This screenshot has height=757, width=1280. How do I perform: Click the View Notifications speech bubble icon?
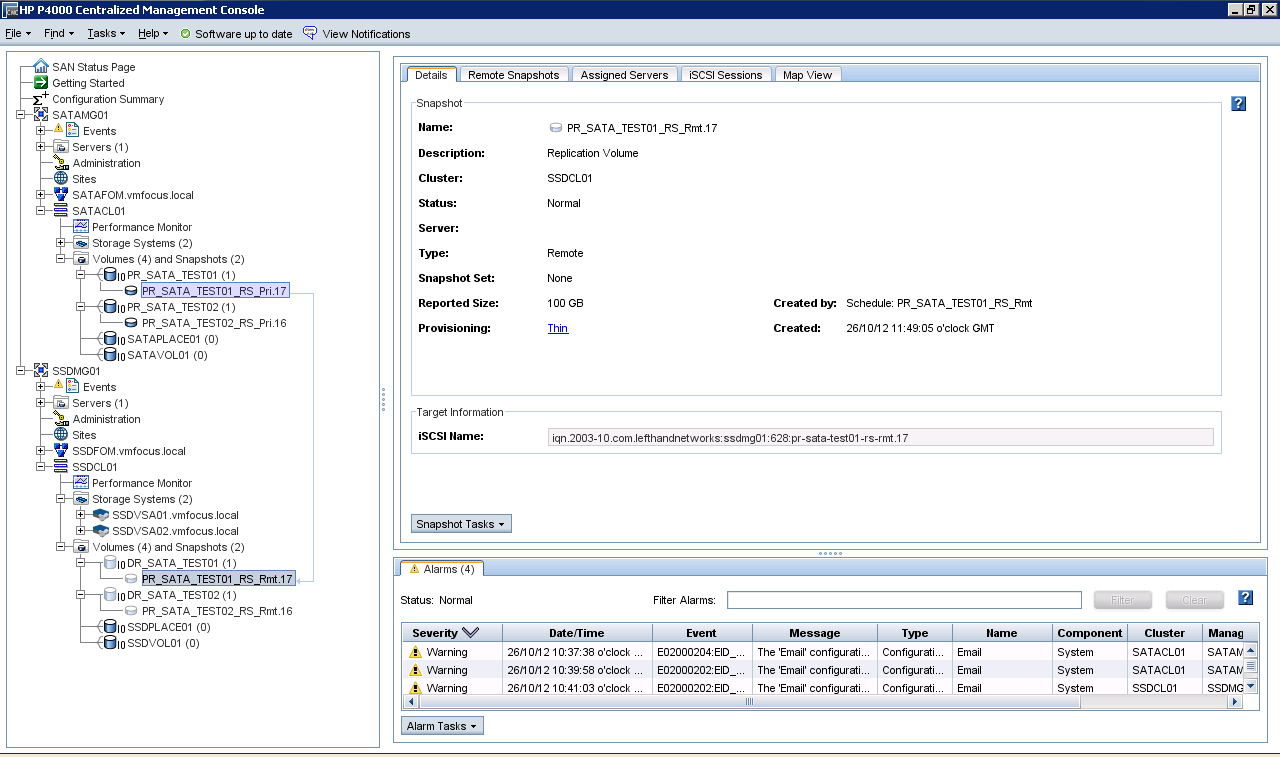coord(310,33)
